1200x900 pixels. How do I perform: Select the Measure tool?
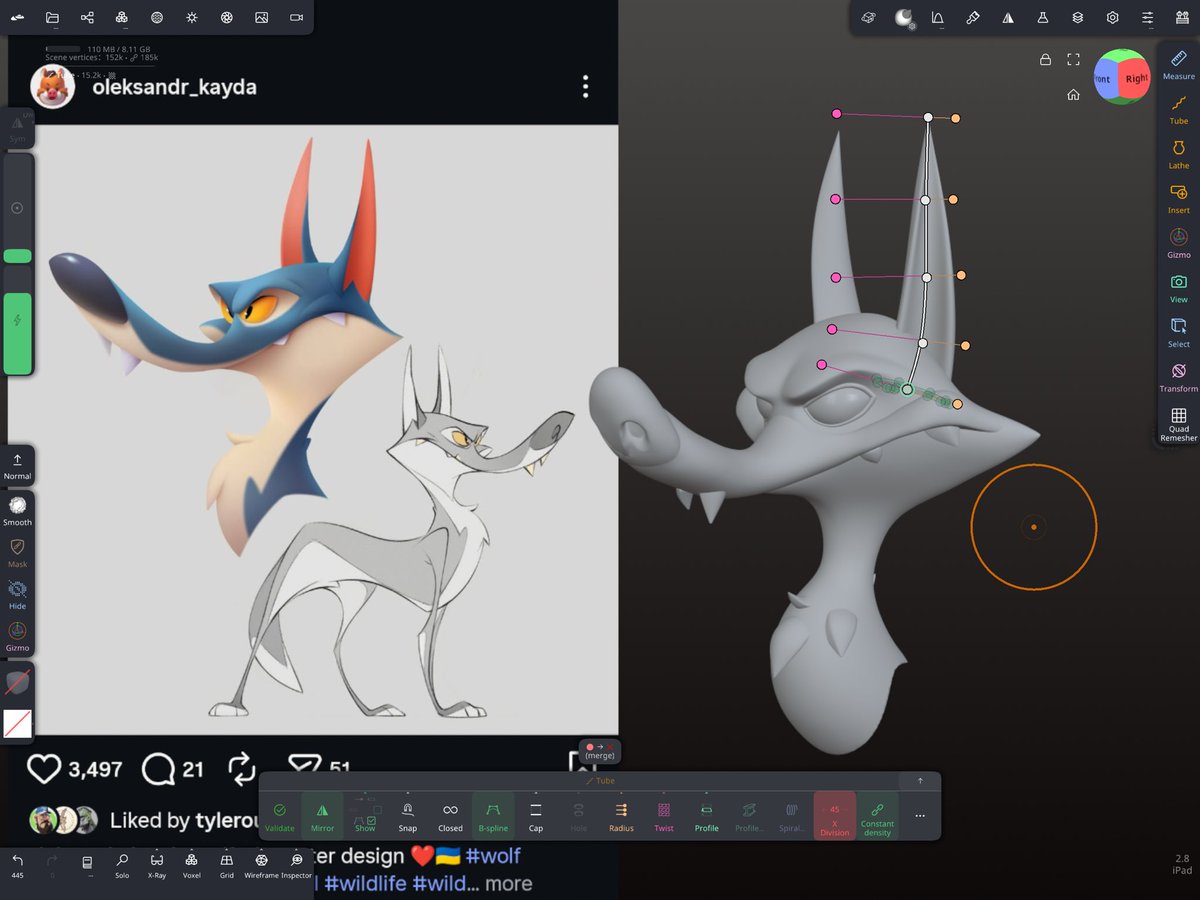[x=1179, y=65]
